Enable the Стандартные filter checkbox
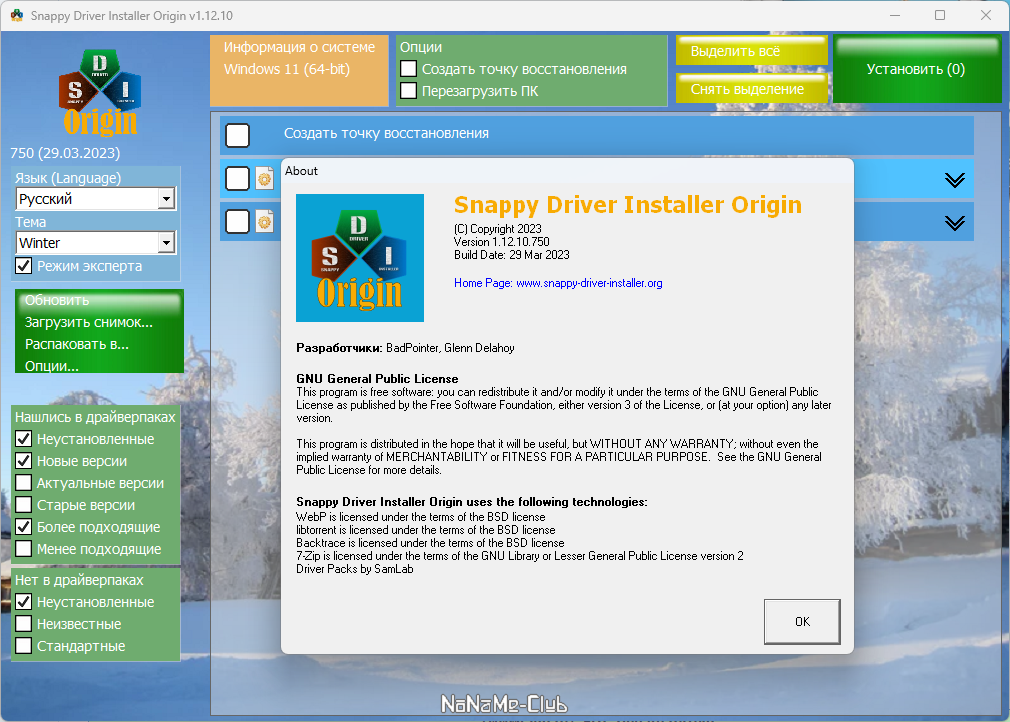The width and height of the screenshot is (1010, 722). click(23, 645)
